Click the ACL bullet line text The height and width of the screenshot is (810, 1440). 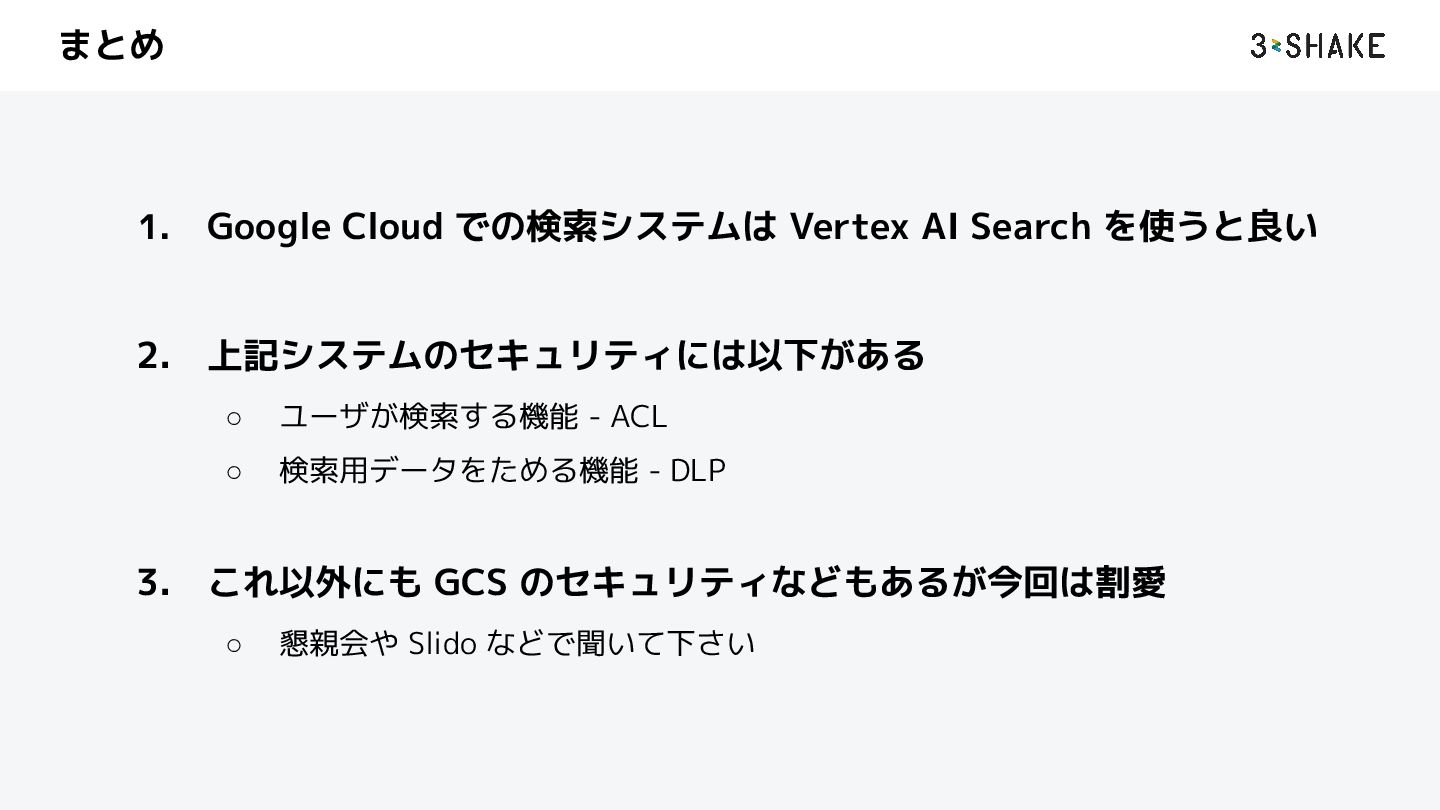click(x=473, y=416)
